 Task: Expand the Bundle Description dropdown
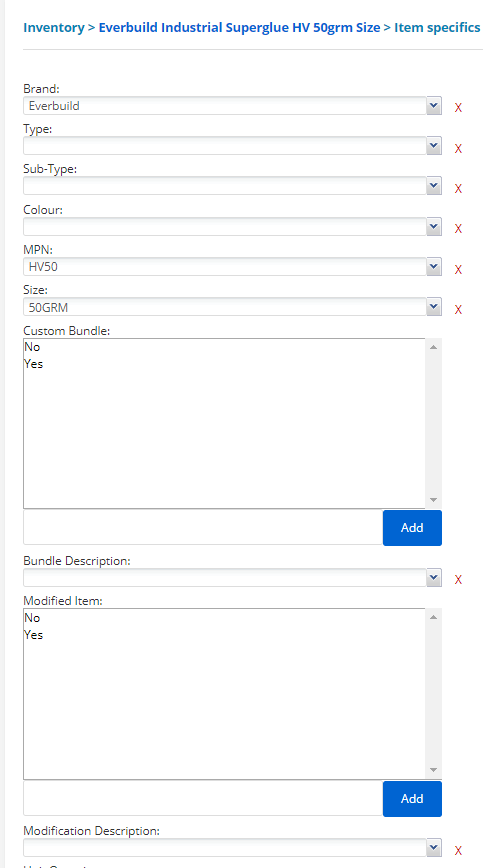click(x=434, y=577)
